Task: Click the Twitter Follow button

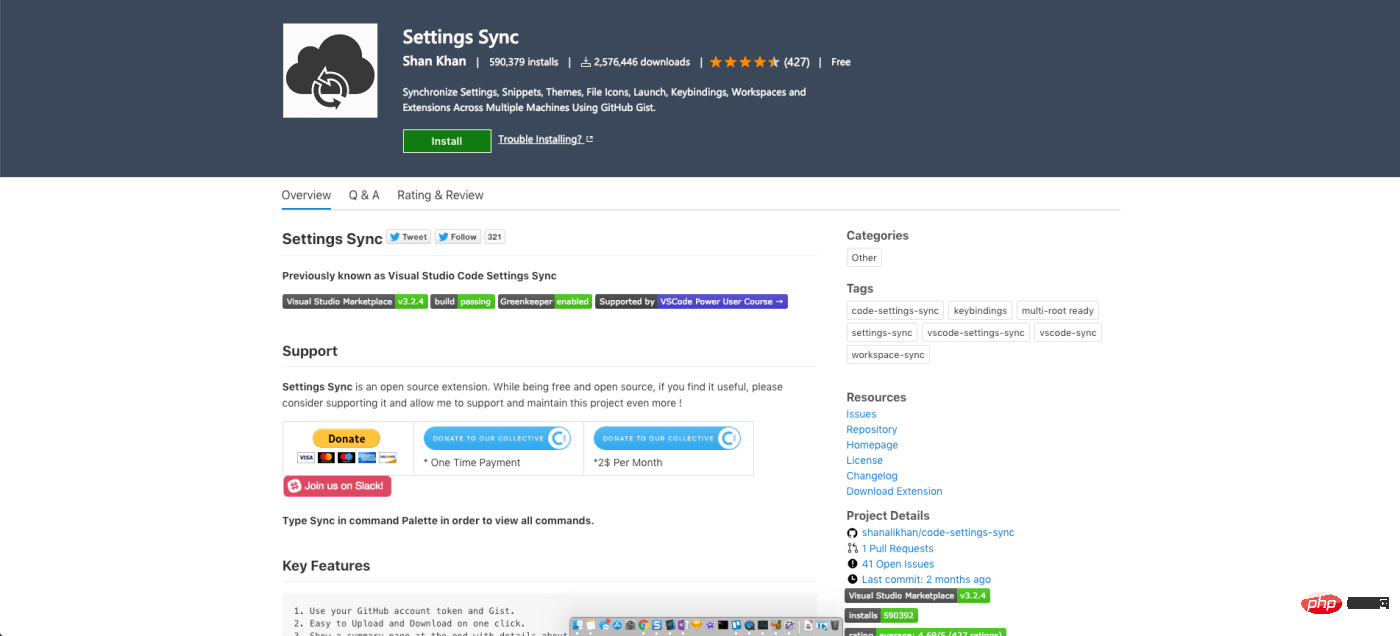Action: pyautogui.click(x=458, y=237)
